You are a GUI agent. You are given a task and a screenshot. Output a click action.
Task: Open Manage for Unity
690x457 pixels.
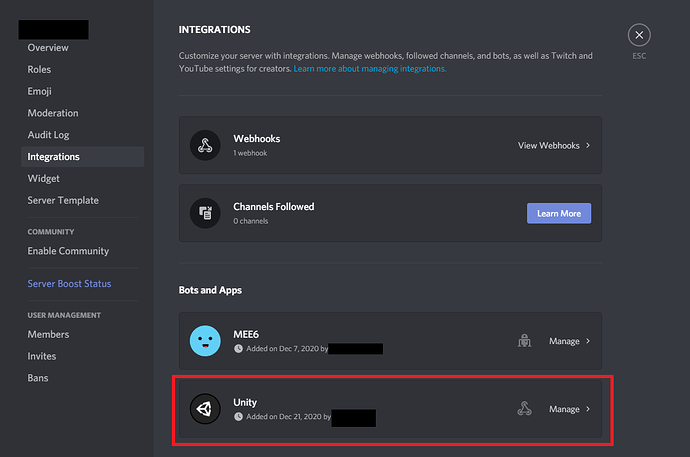[569, 409]
